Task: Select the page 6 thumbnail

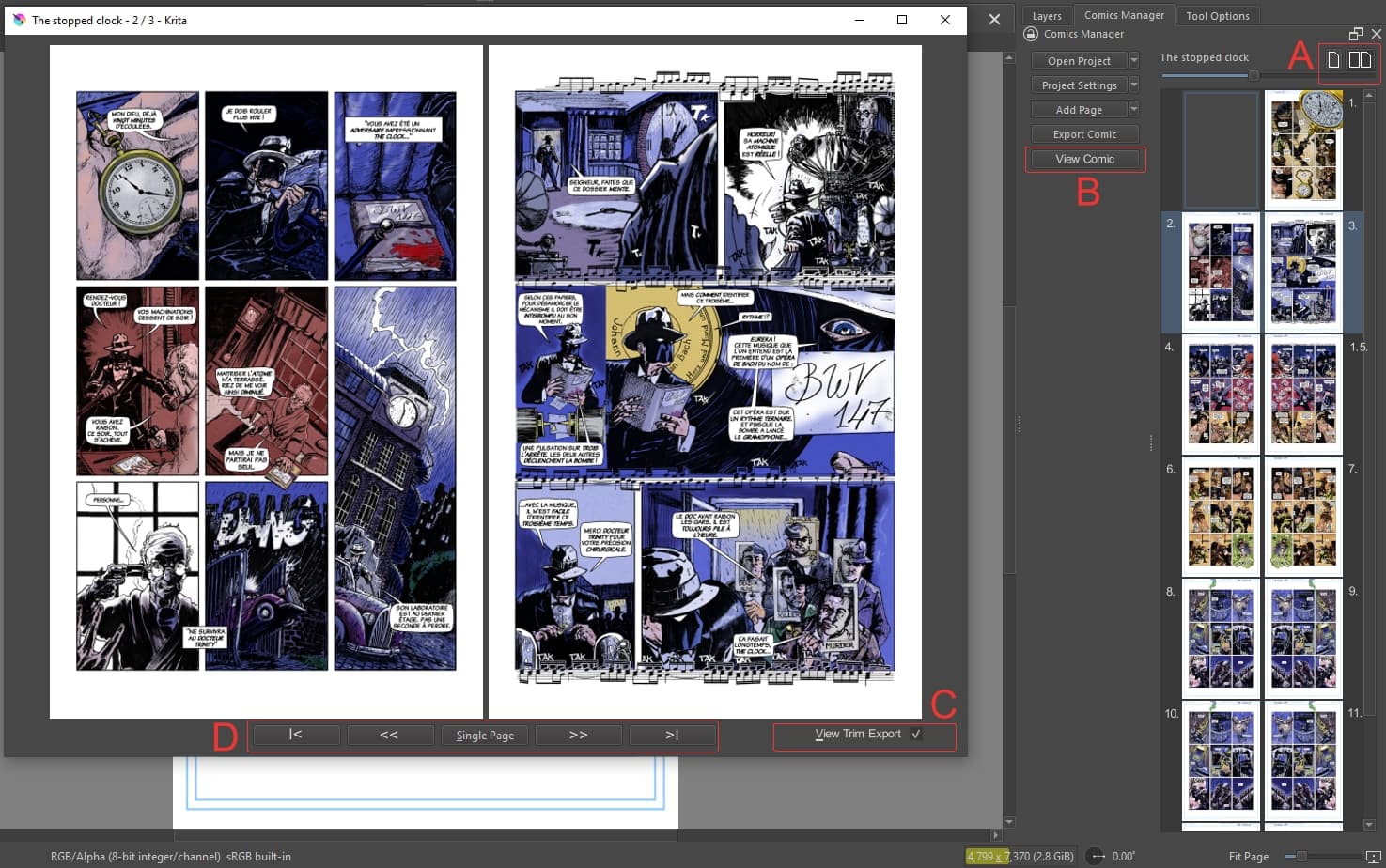Action: (x=1221, y=517)
